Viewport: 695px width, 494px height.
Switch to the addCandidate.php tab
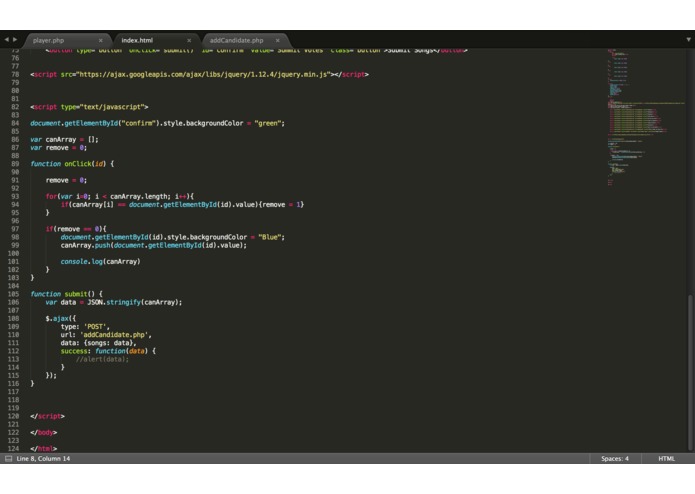point(236,40)
